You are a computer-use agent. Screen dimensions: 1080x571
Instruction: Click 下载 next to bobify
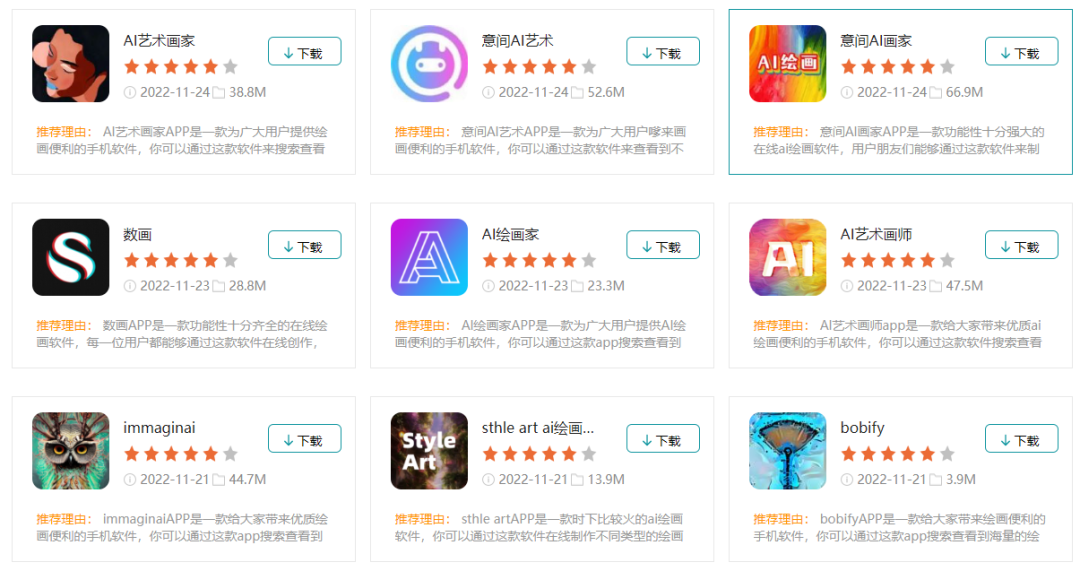tap(1021, 439)
